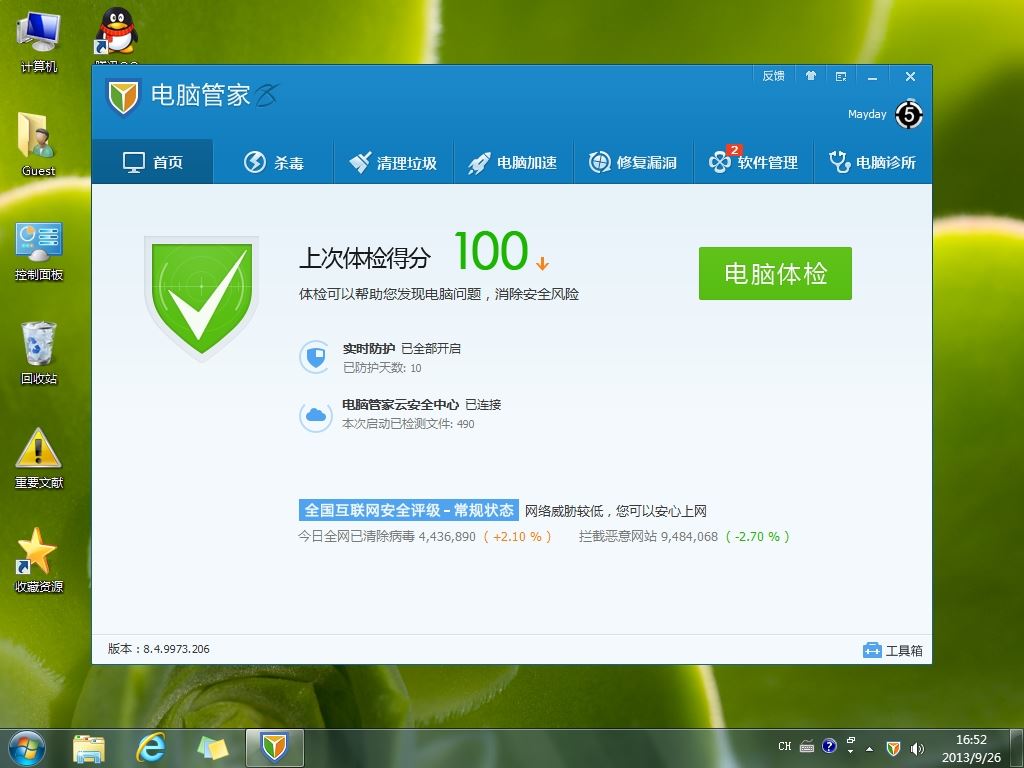Click the Mayday account name
This screenshot has height=768, width=1024.
pyautogui.click(x=867, y=114)
